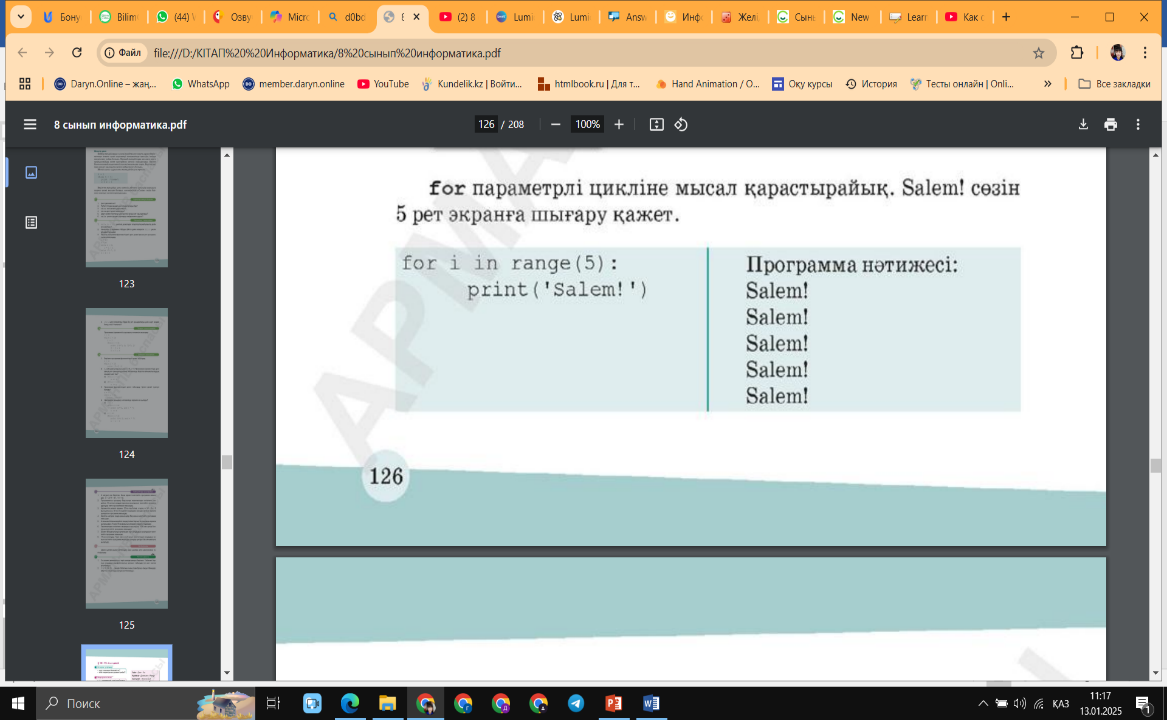1167x720 pixels.
Task: Open the Hand Animation bookmark
Action: tap(707, 84)
